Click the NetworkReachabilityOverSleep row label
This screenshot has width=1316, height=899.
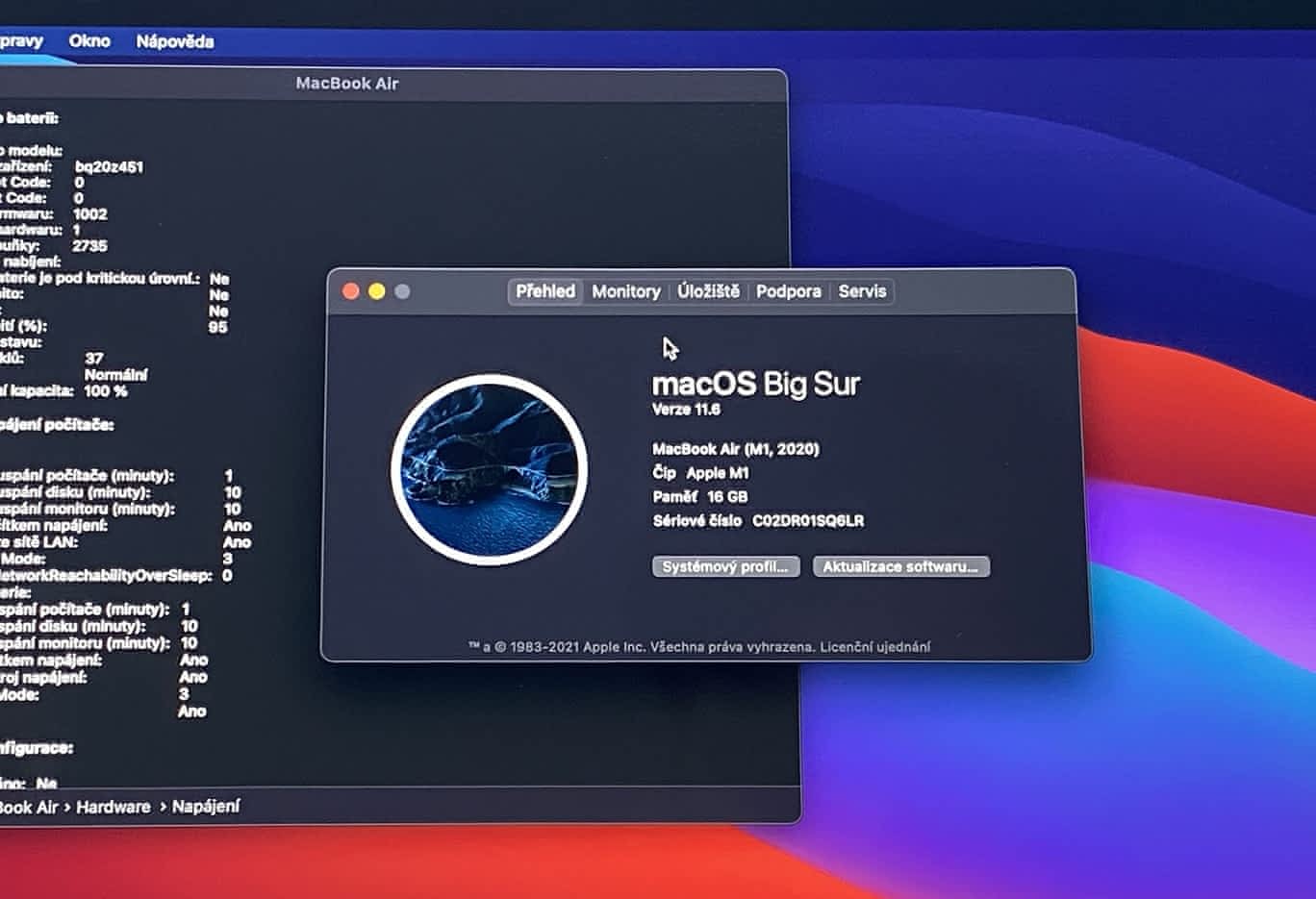coord(105,576)
